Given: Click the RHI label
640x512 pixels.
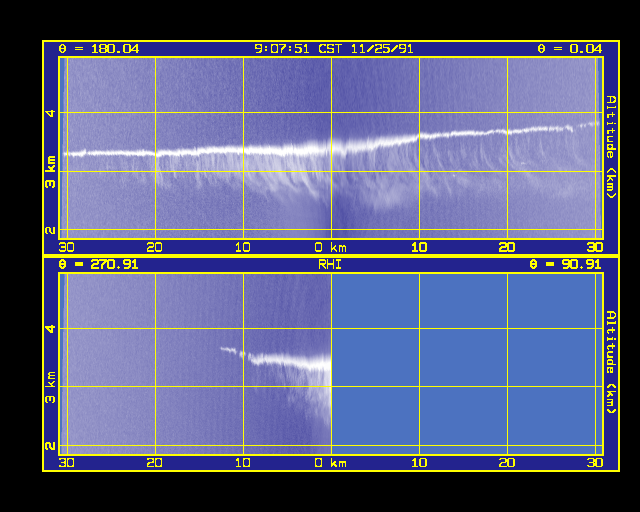Looking at the screenshot, I should 330,265.
